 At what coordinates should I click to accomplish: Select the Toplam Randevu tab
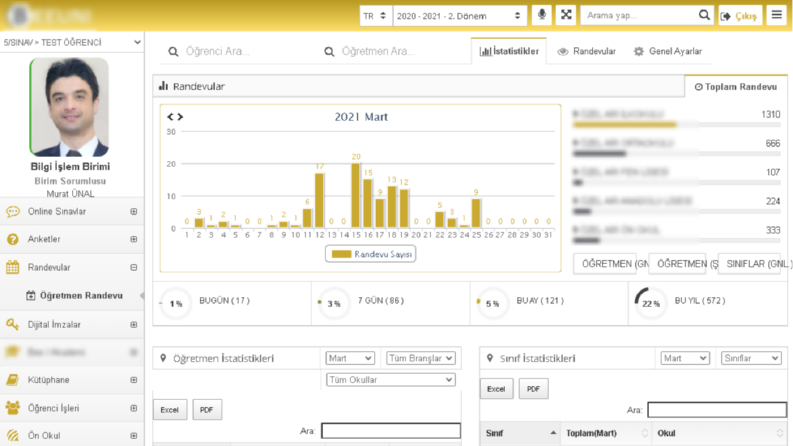(x=736, y=86)
